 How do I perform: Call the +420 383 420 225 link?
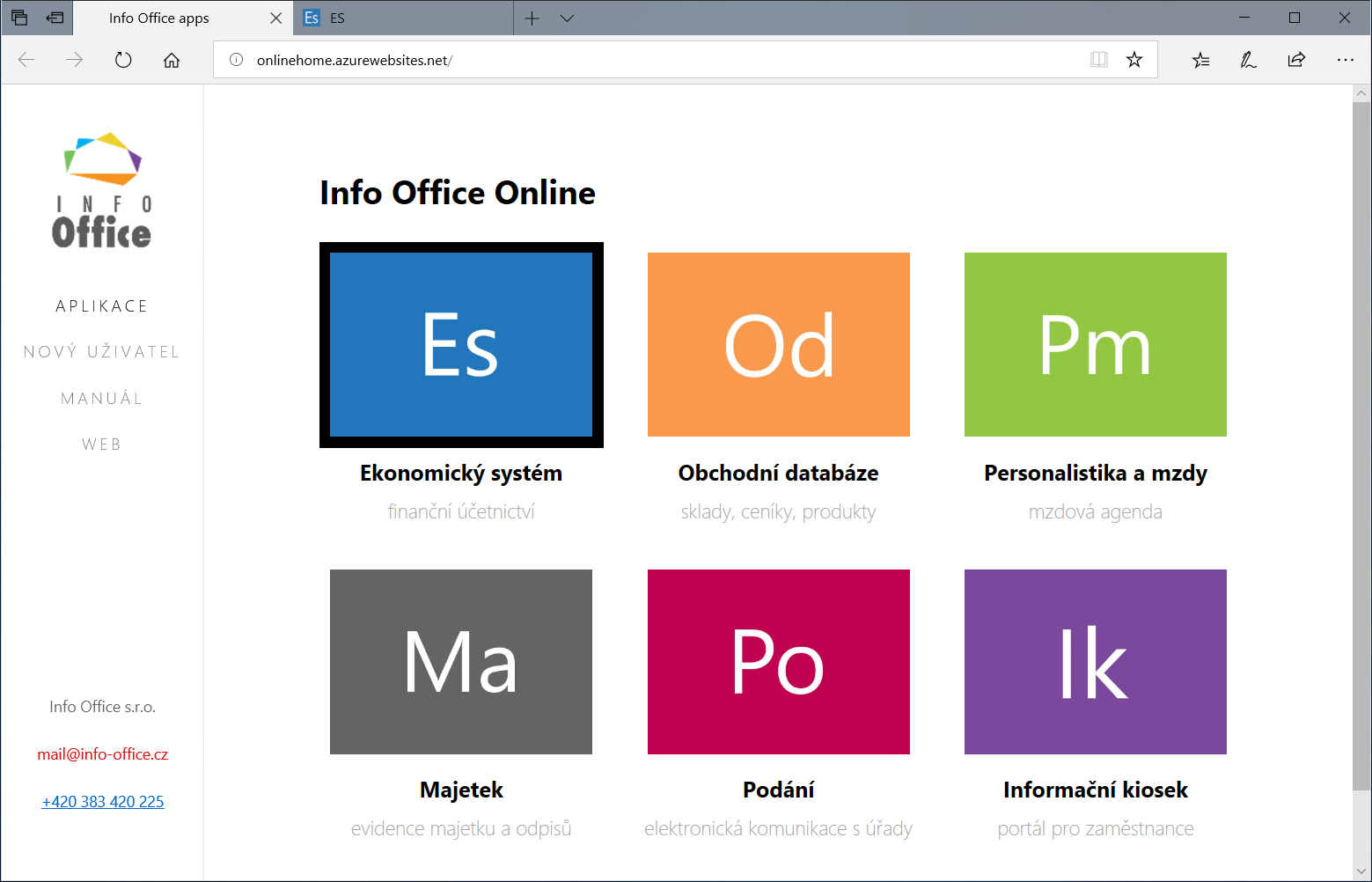[x=103, y=802]
